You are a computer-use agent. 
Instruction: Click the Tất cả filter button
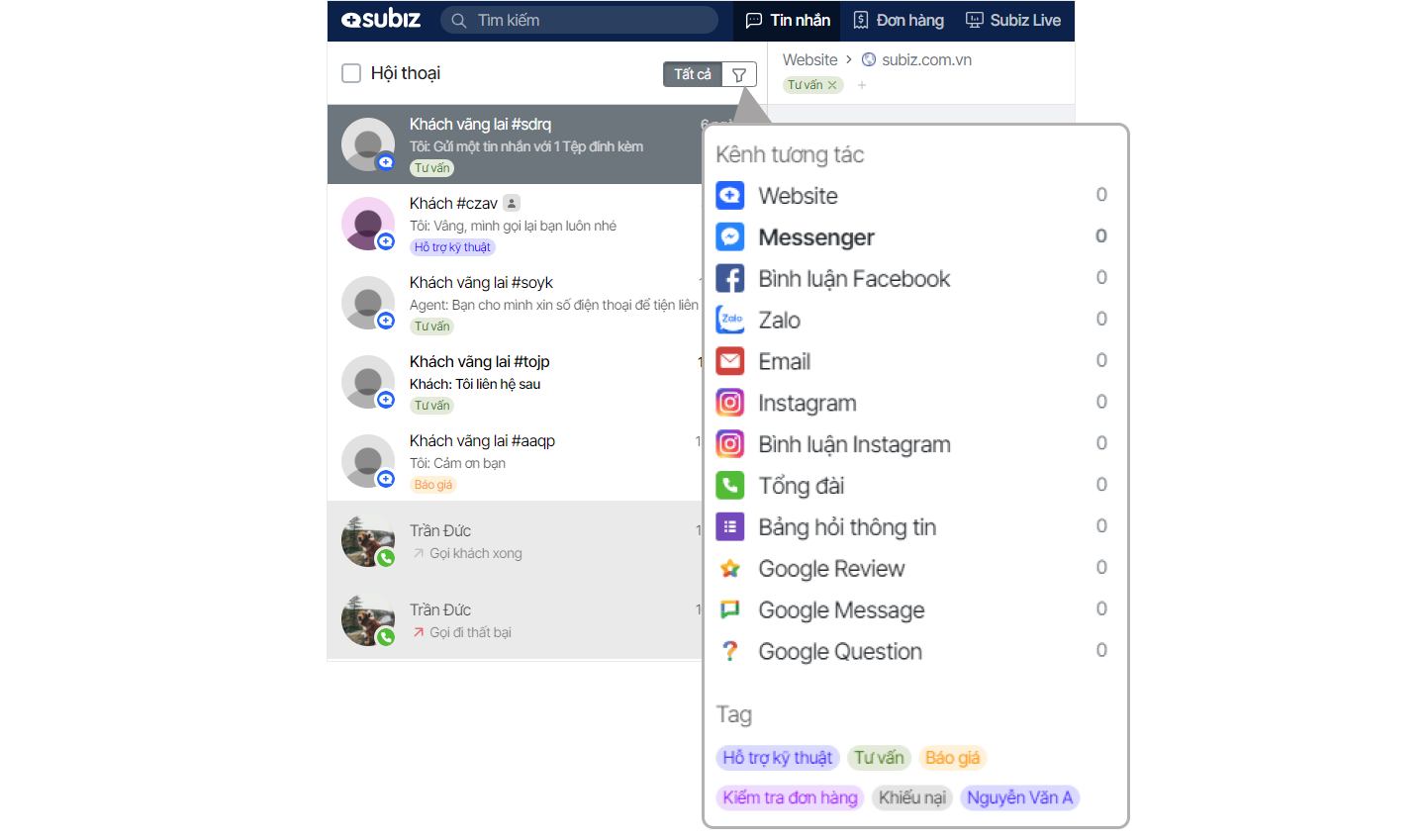click(693, 74)
